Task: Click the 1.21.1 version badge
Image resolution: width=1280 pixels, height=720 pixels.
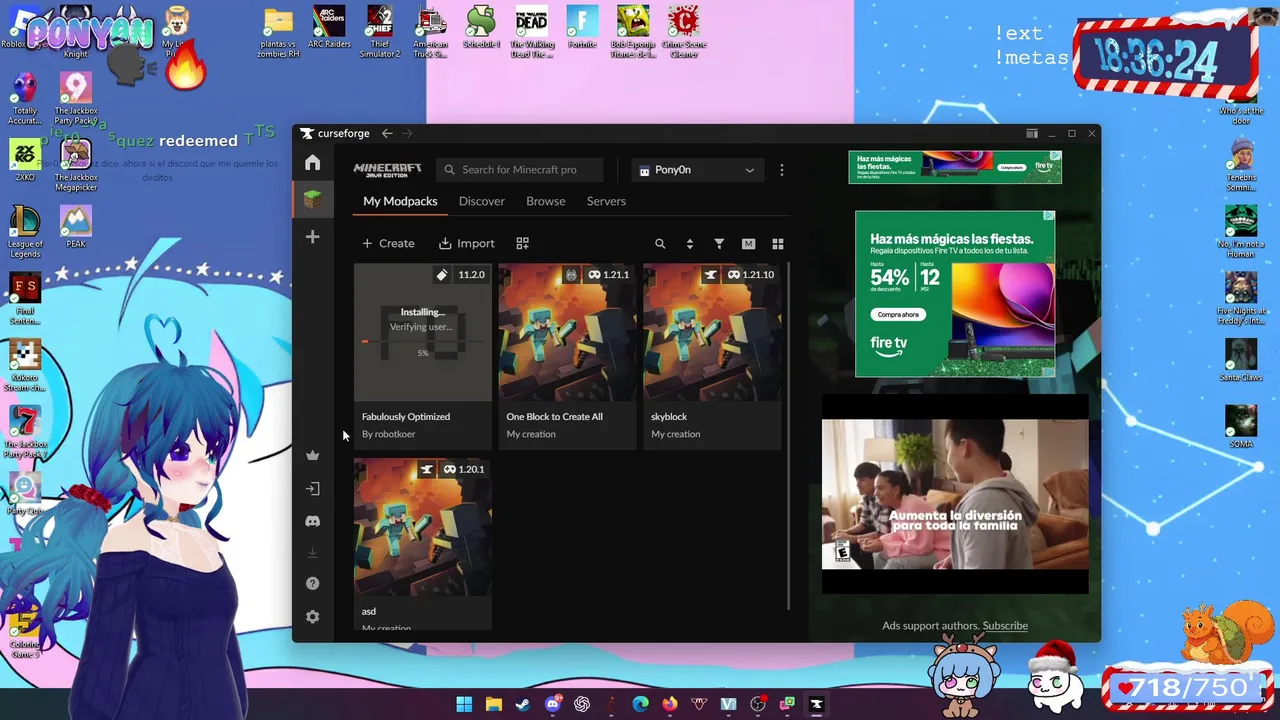Action: pos(608,275)
